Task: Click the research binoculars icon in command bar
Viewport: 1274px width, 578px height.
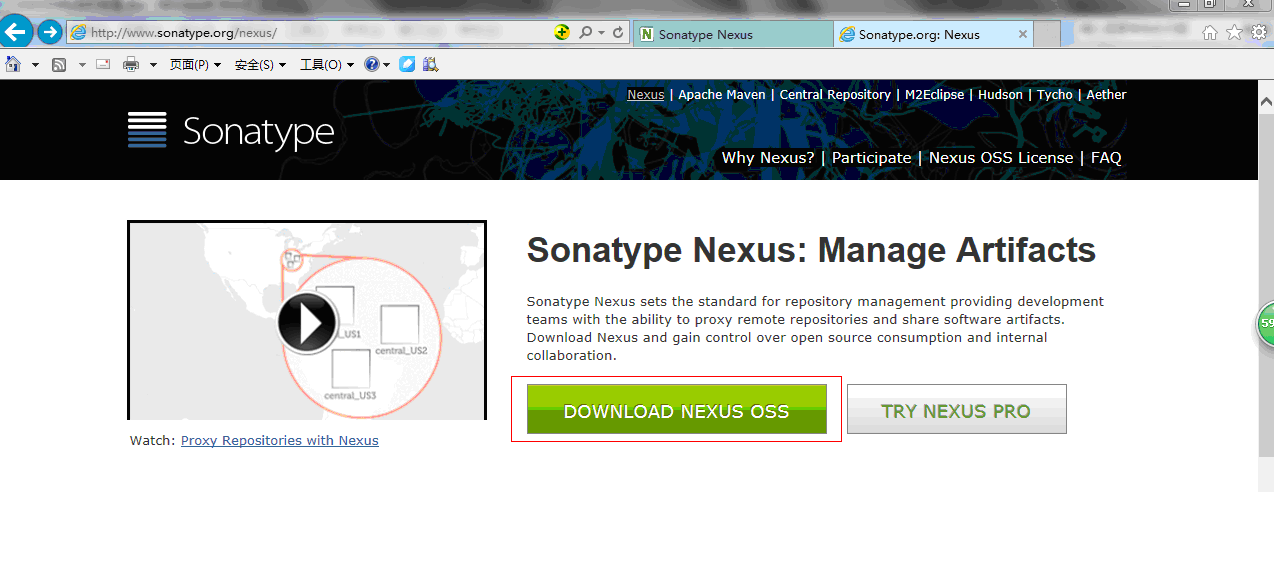Action: (431, 64)
